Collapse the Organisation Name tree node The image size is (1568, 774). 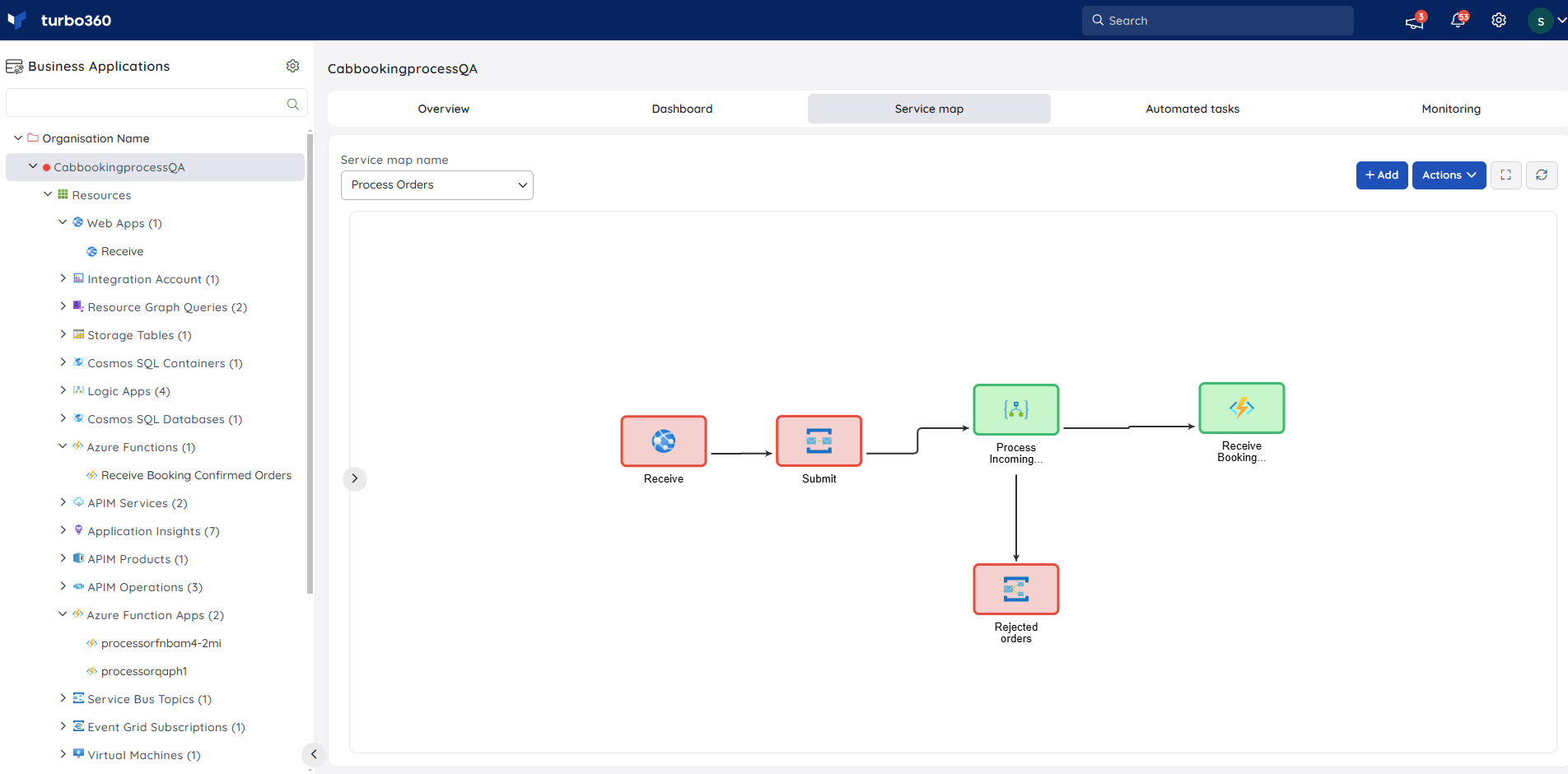pyautogui.click(x=18, y=138)
